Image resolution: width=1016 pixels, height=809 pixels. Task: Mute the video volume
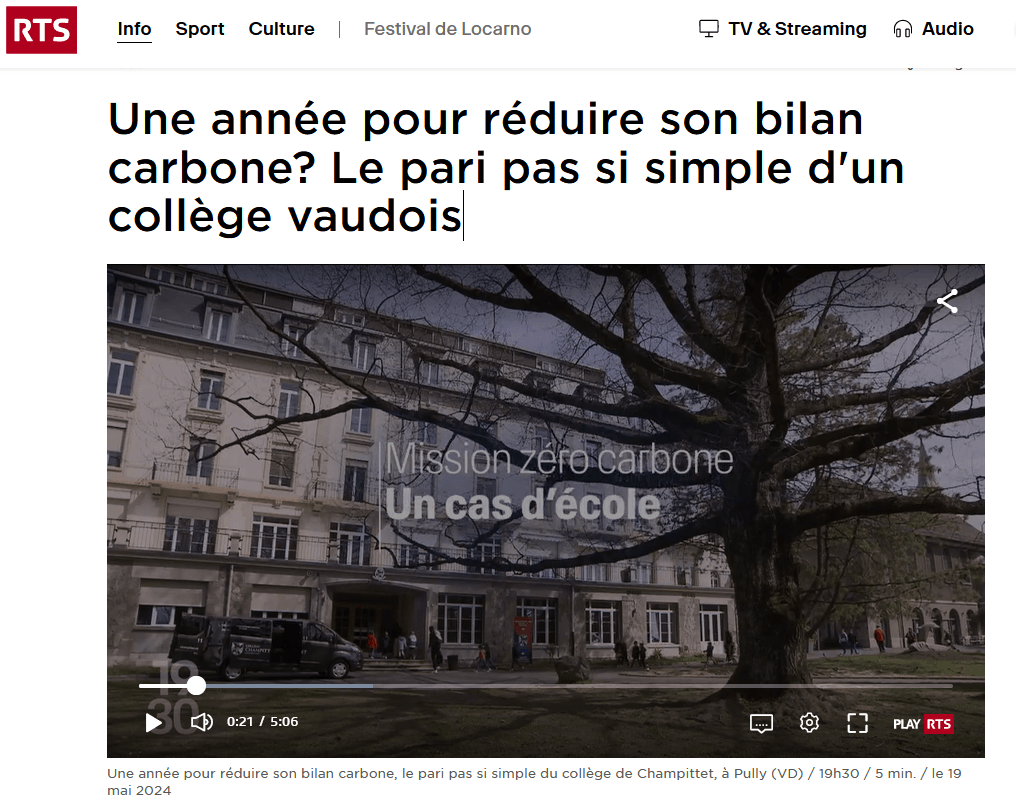pyautogui.click(x=202, y=722)
